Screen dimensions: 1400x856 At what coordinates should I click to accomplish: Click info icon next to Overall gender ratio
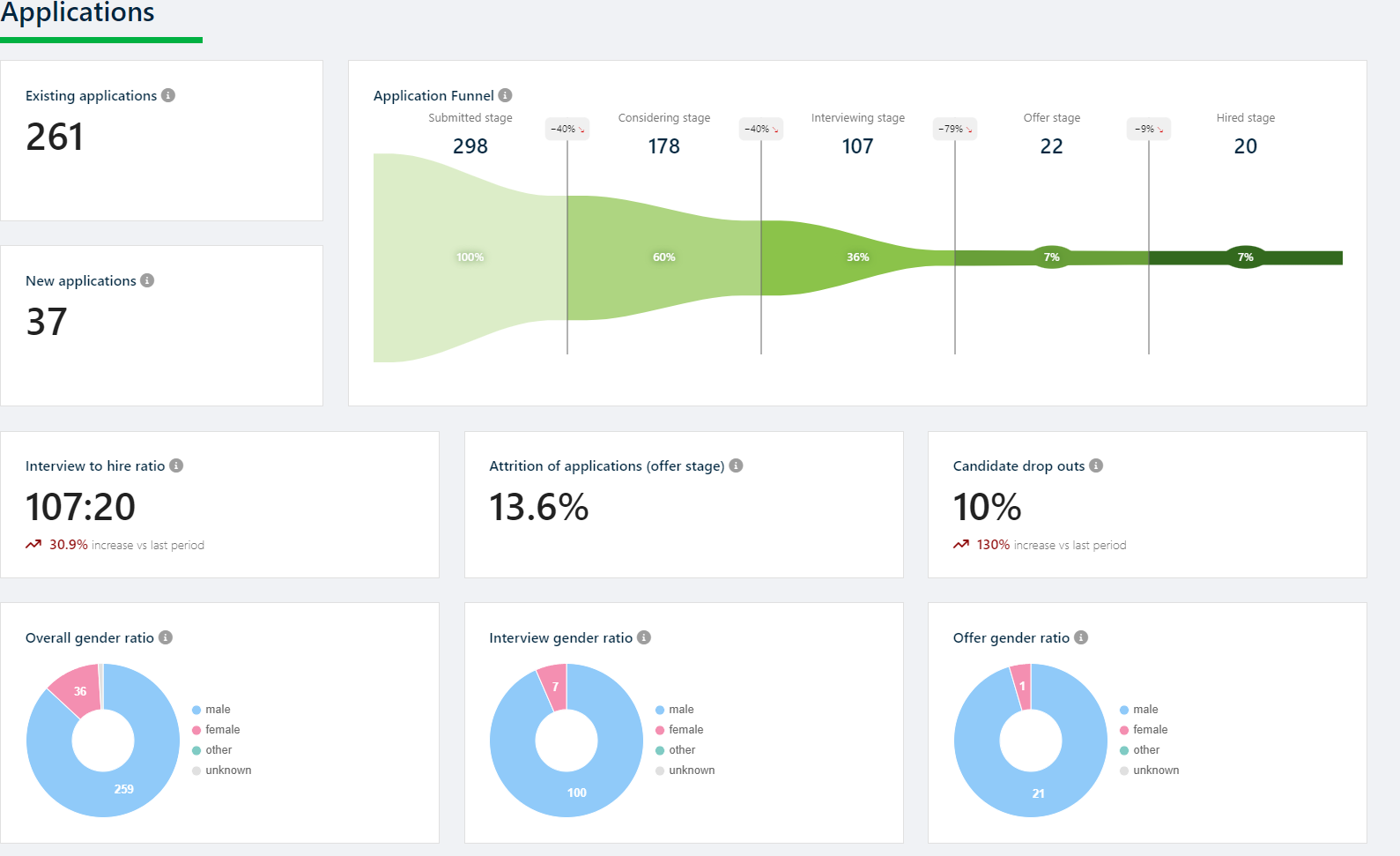coord(166,637)
